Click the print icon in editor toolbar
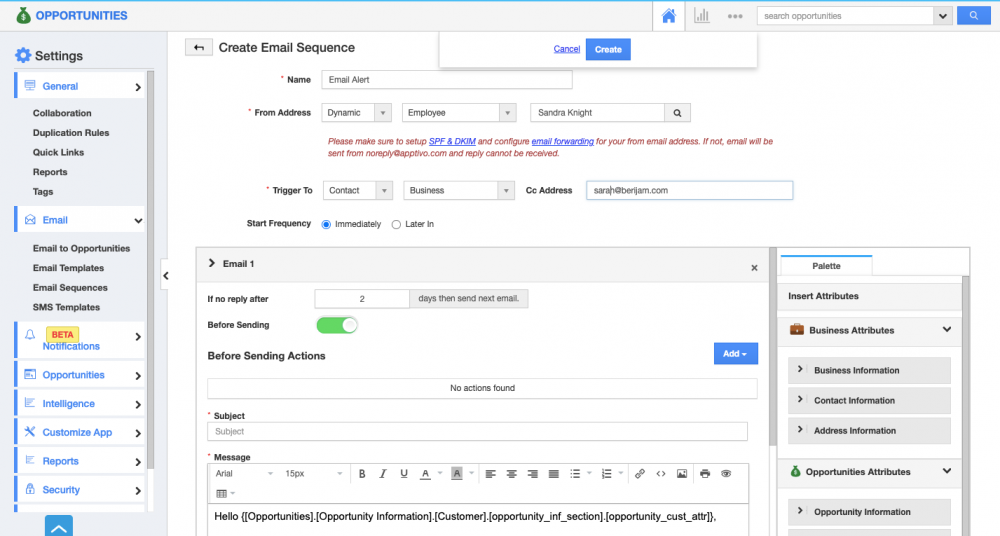This screenshot has height=536, width=1000. click(x=705, y=474)
